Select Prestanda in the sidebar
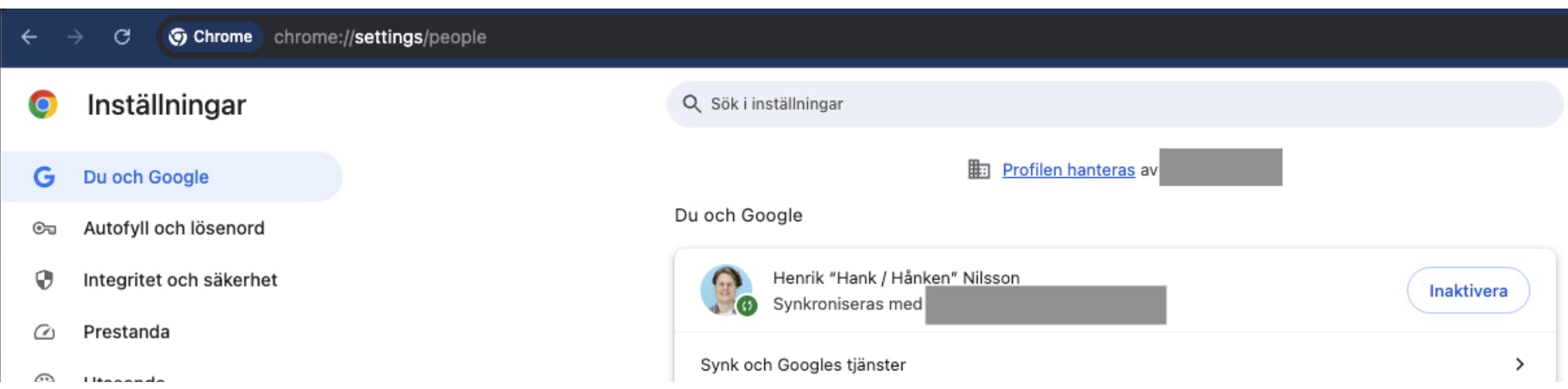The height and width of the screenshot is (389, 1568). (127, 332)
